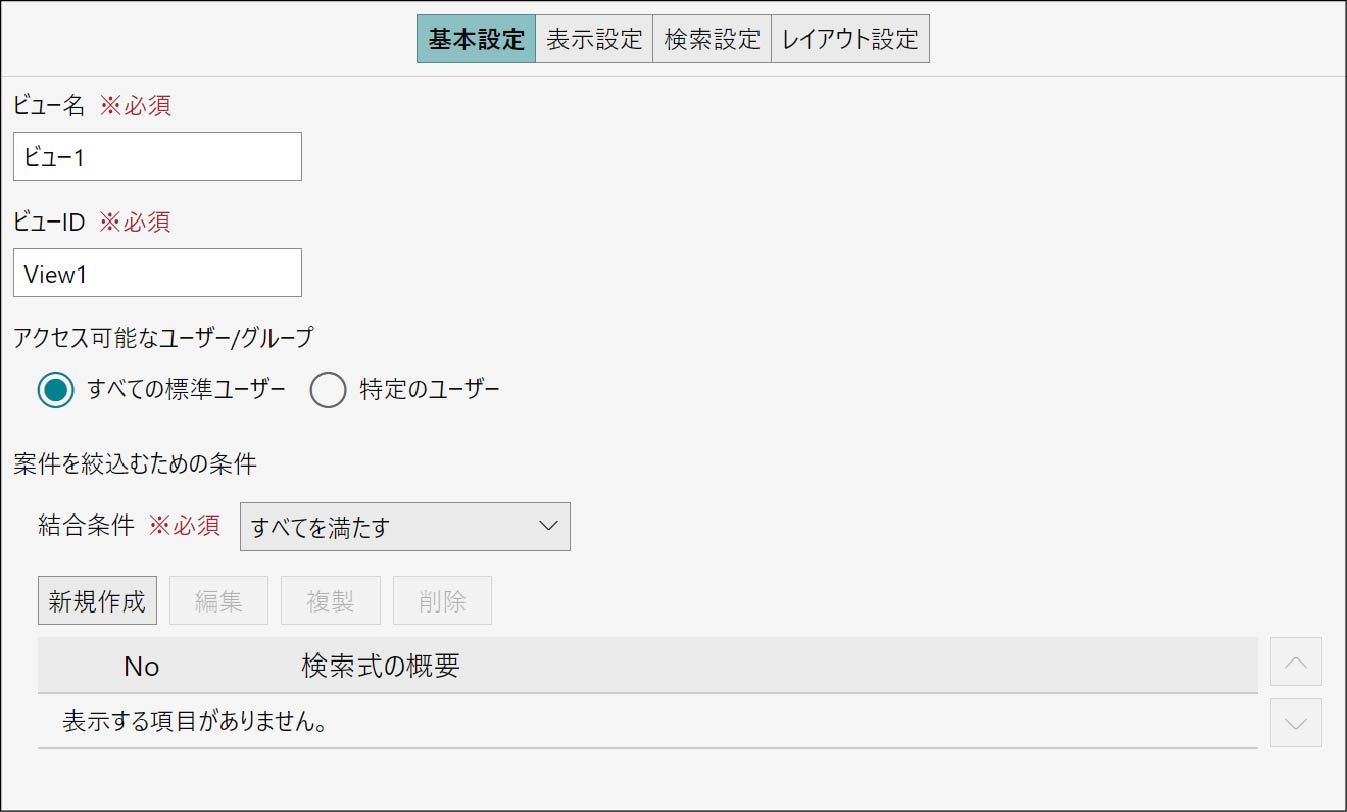Select the すべての標準ユーザー radio button
This screenshot has height=812, width=1347.
pos(56,390)
